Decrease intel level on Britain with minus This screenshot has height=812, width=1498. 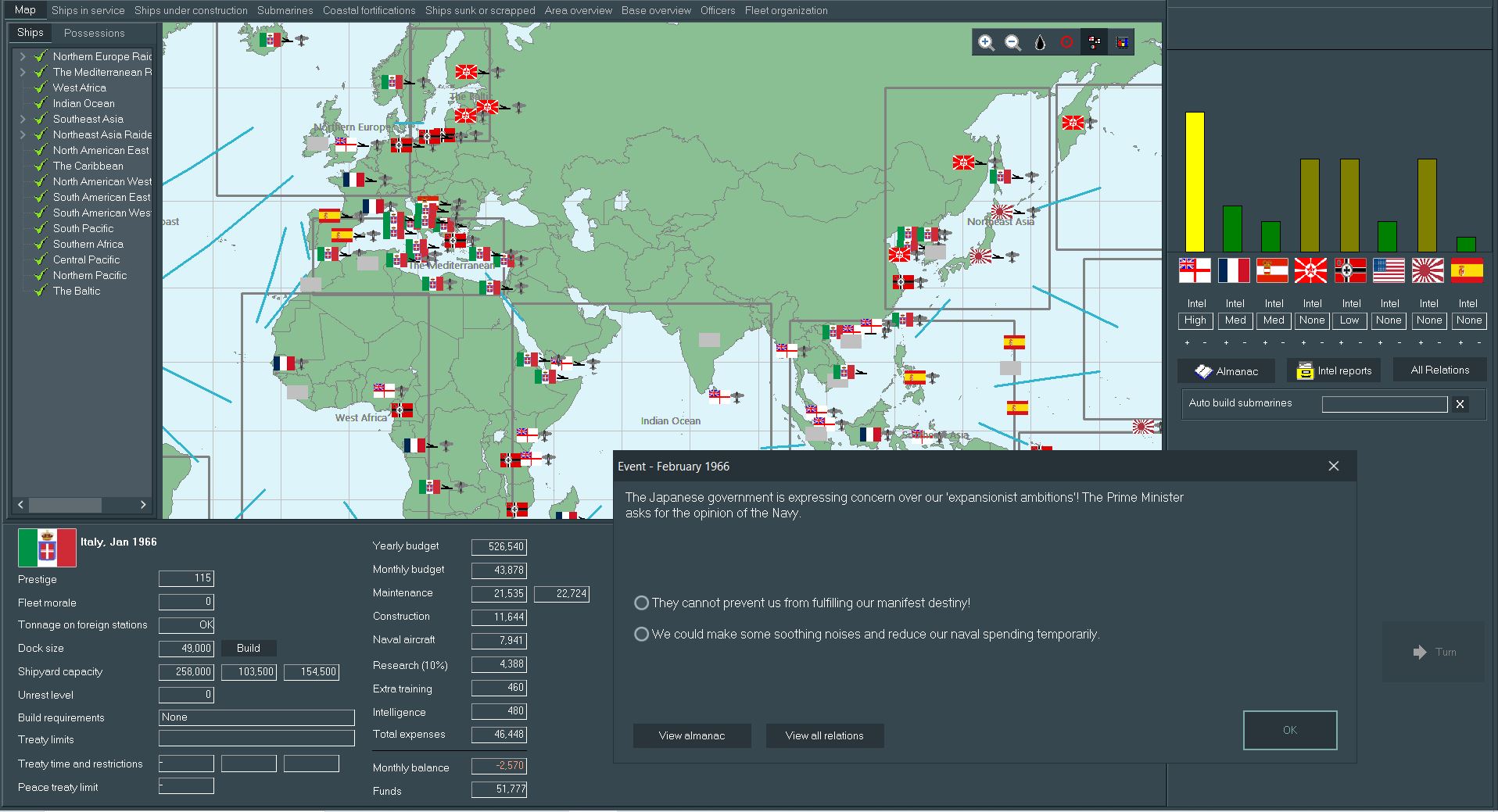pyautogui.click(x=1205, y=343)
